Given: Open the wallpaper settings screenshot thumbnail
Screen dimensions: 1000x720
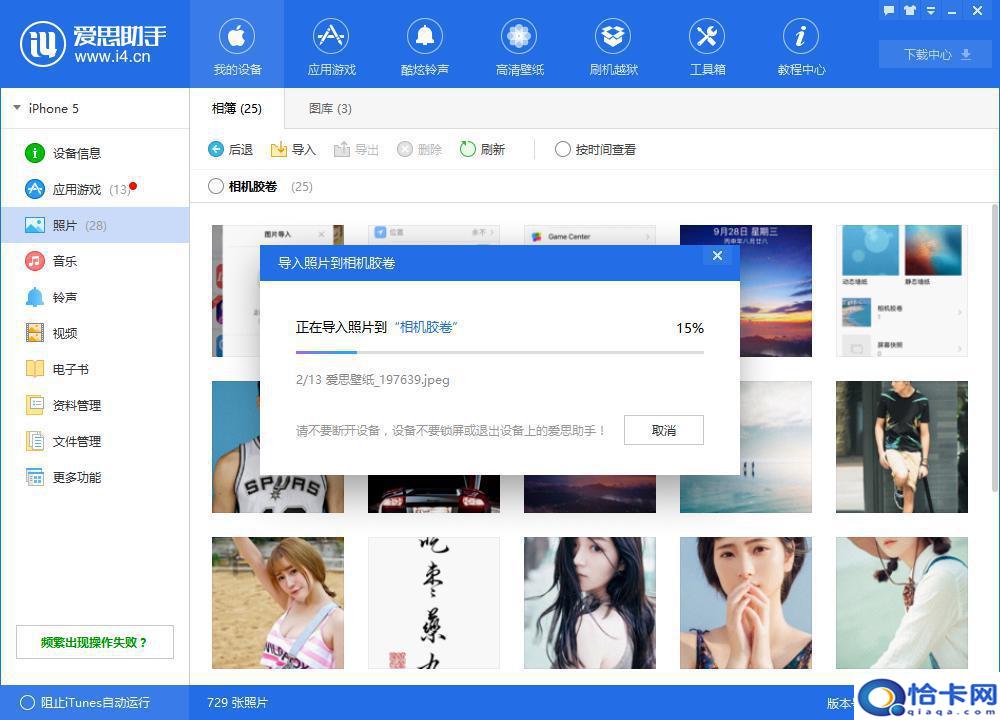Looking at the screenshot, I should (901, 290).
